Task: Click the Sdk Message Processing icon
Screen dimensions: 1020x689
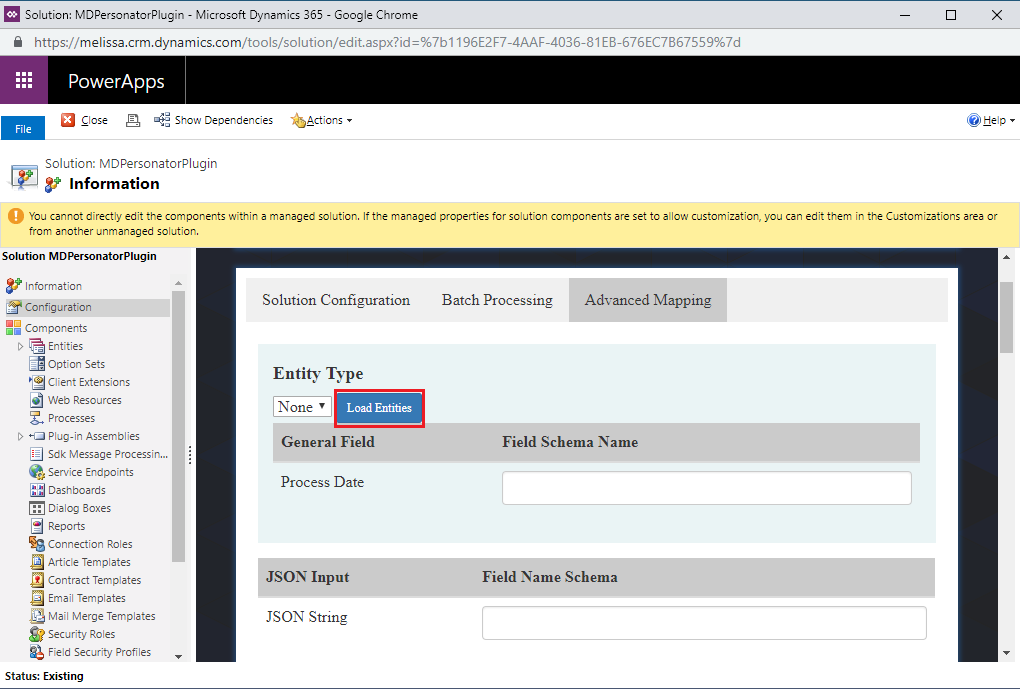Action: point(37,454)
